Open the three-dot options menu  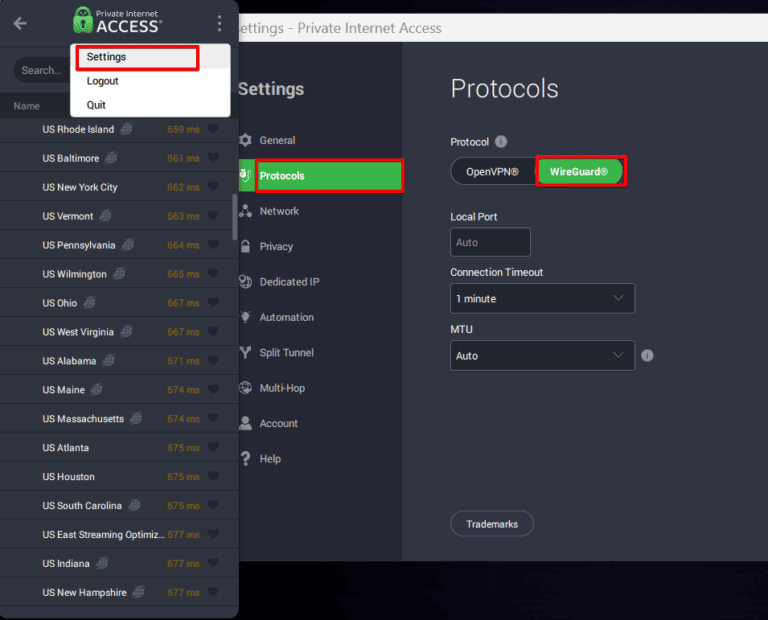point(219,23)
